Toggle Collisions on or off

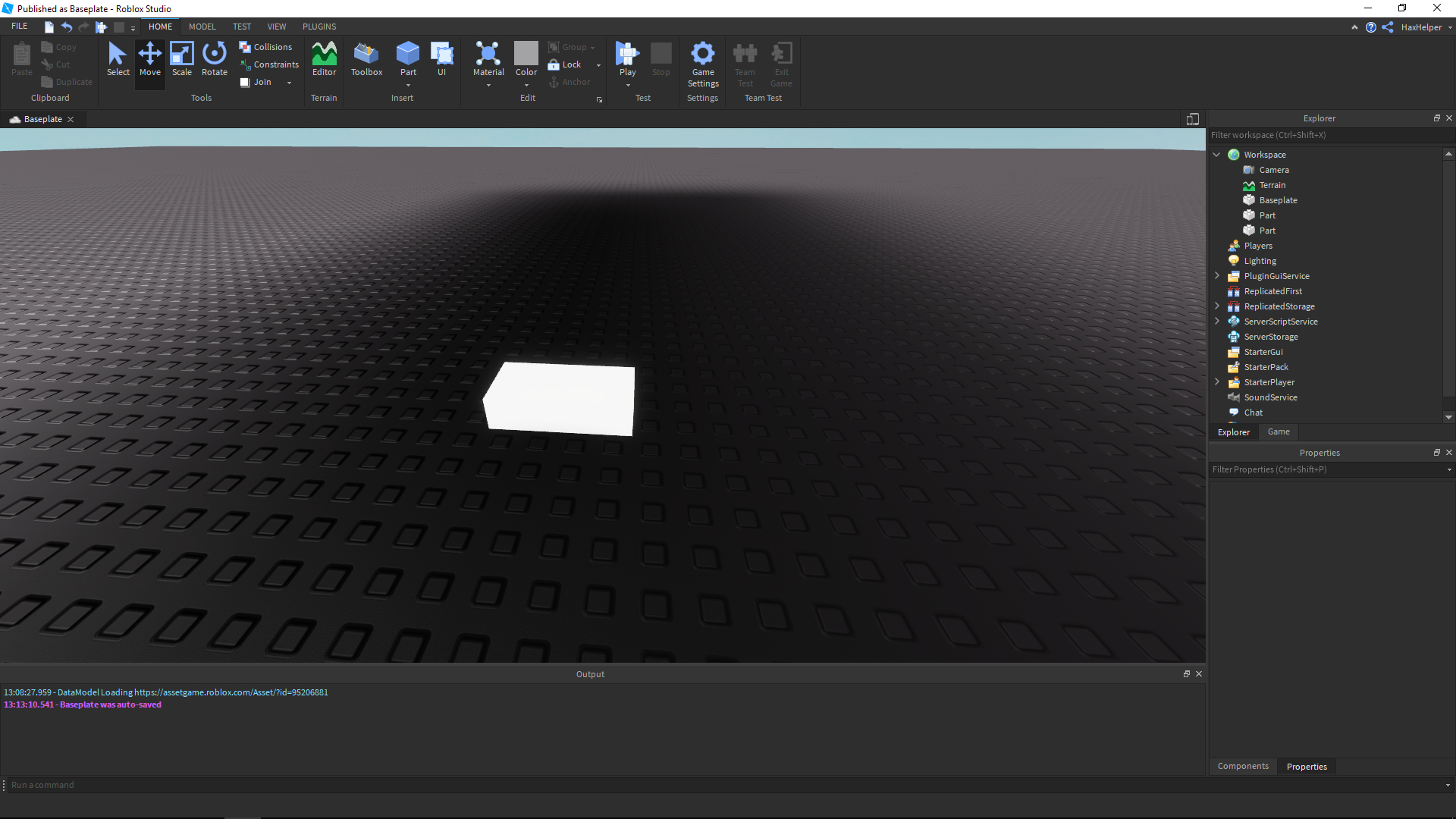pos(266,47)
